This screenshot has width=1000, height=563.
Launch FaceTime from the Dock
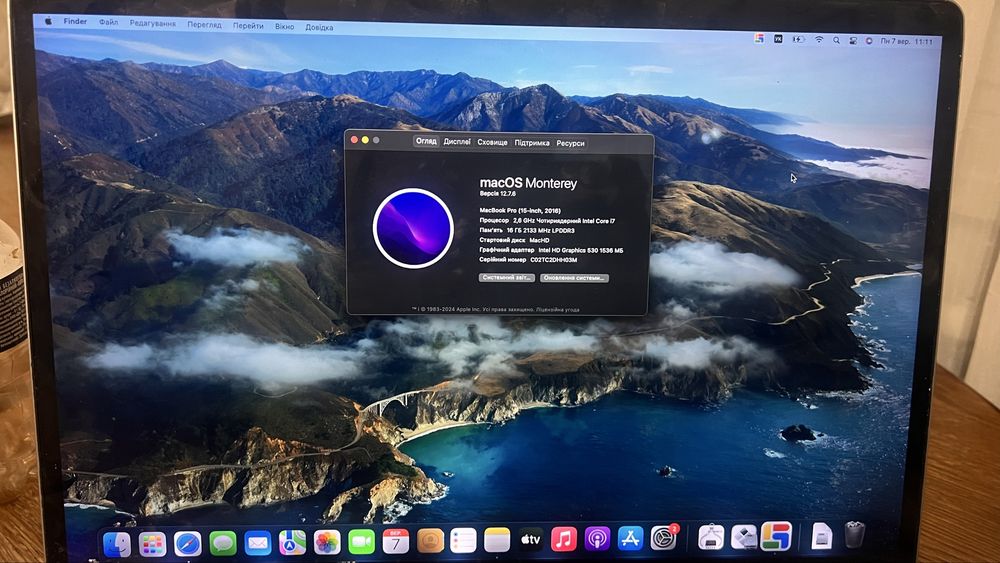361,542
